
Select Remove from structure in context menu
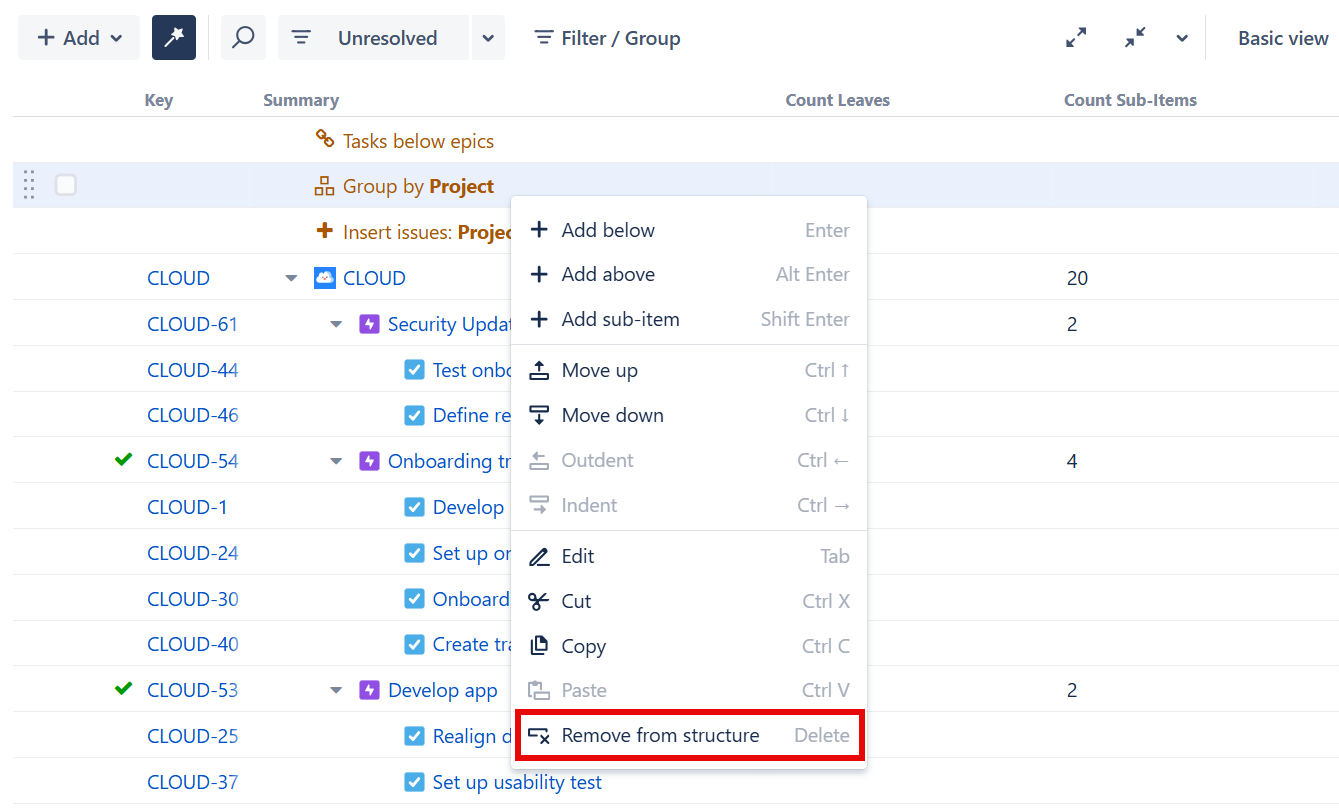(660, 736)
